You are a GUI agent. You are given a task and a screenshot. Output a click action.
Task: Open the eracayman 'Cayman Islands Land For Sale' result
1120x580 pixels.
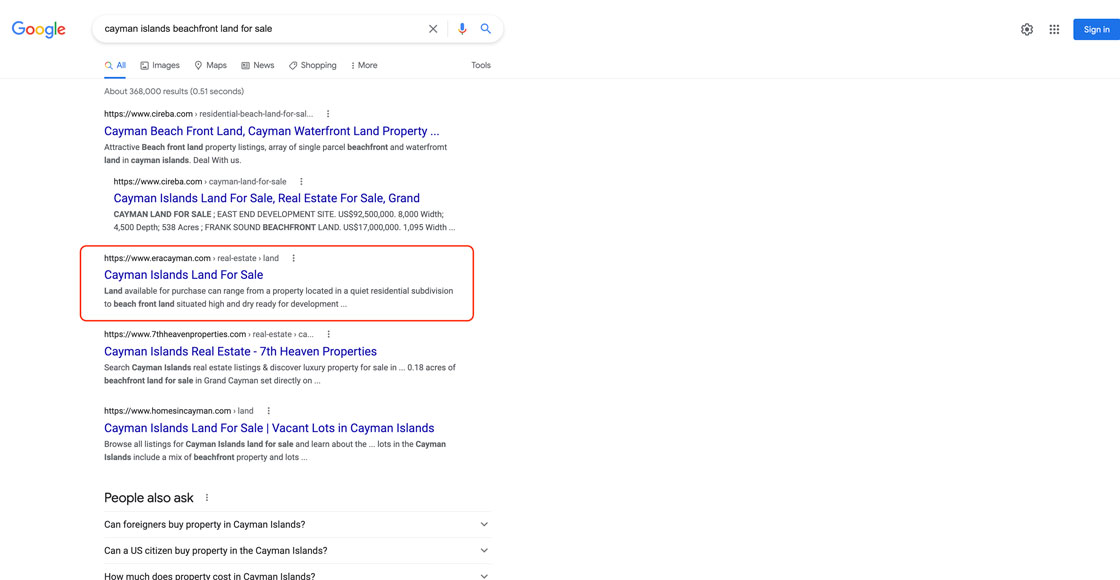click(x=184, y=275)
